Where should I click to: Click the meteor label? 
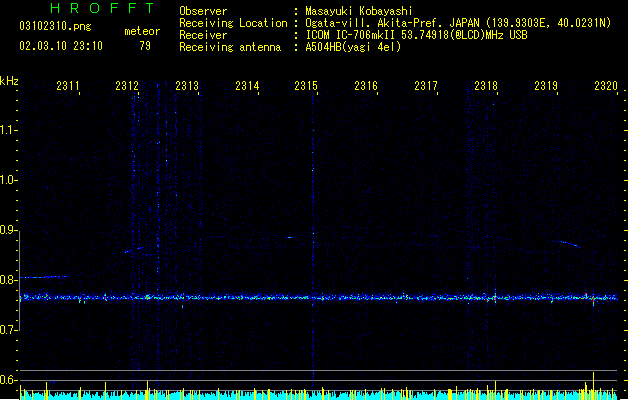coord(142,31)
